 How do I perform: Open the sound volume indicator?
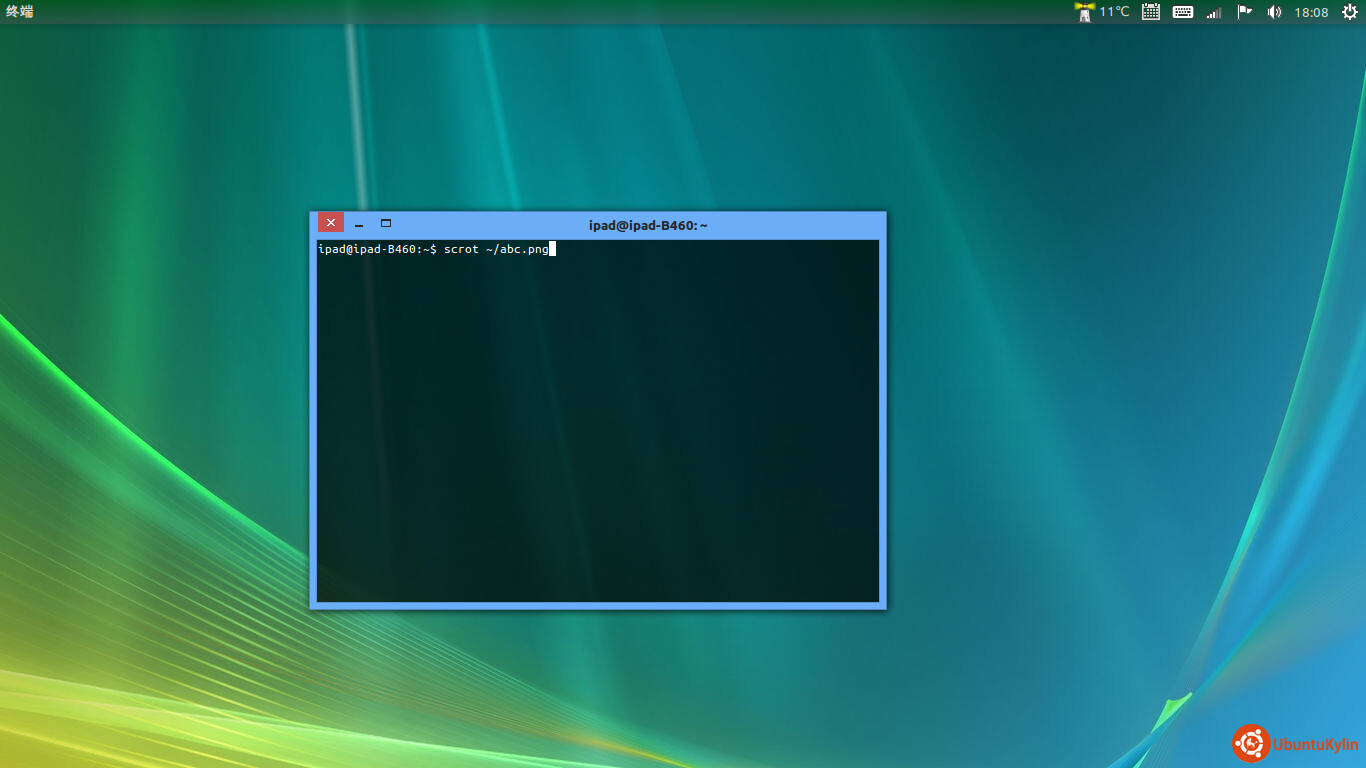click(x=1274, y=12)
